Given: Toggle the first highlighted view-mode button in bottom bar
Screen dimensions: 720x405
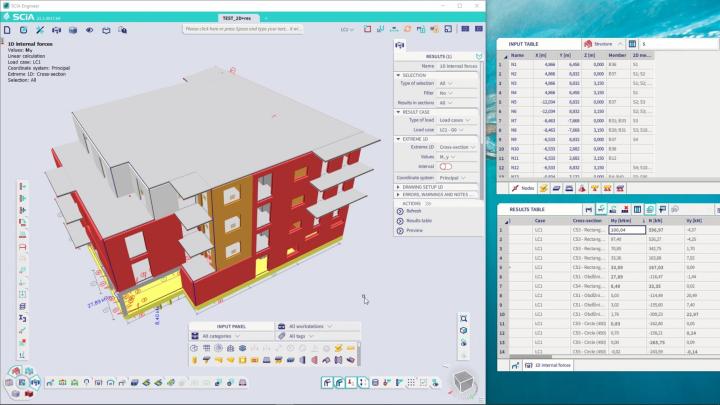Looking at the screenshot, I should point(327,382).
